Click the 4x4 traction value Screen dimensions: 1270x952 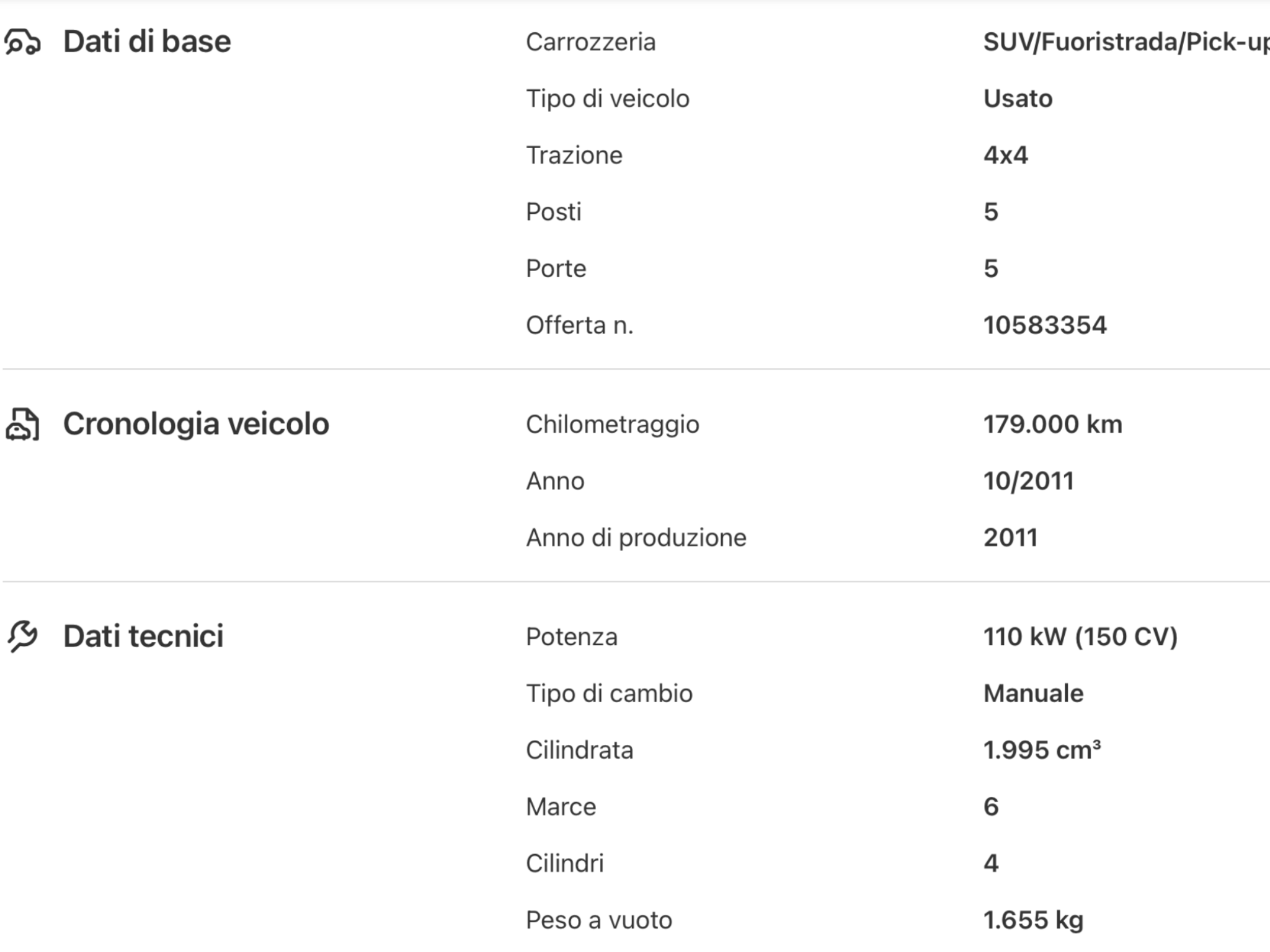pyautogui.click(x=1005, y=156)
